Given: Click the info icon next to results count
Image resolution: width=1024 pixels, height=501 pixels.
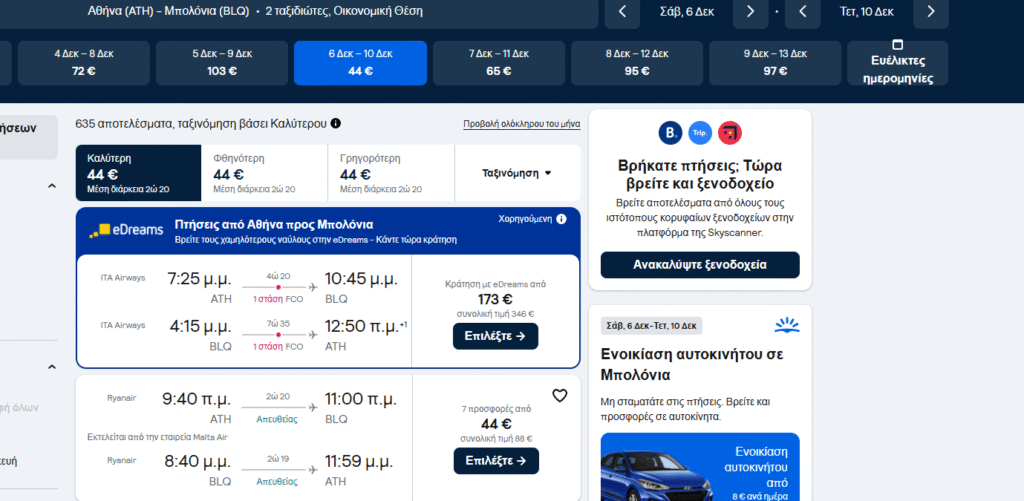Looking at the screenshot, I should click(x=336, y=124).
